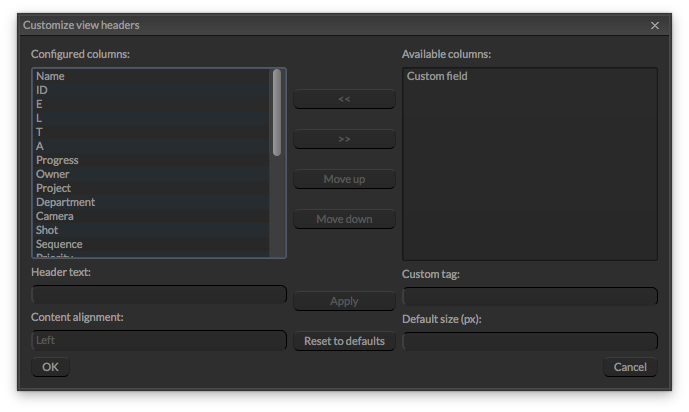Screen dimensions: 689x412
Task: Select the T column entry
Action: [x=152, y=132]
